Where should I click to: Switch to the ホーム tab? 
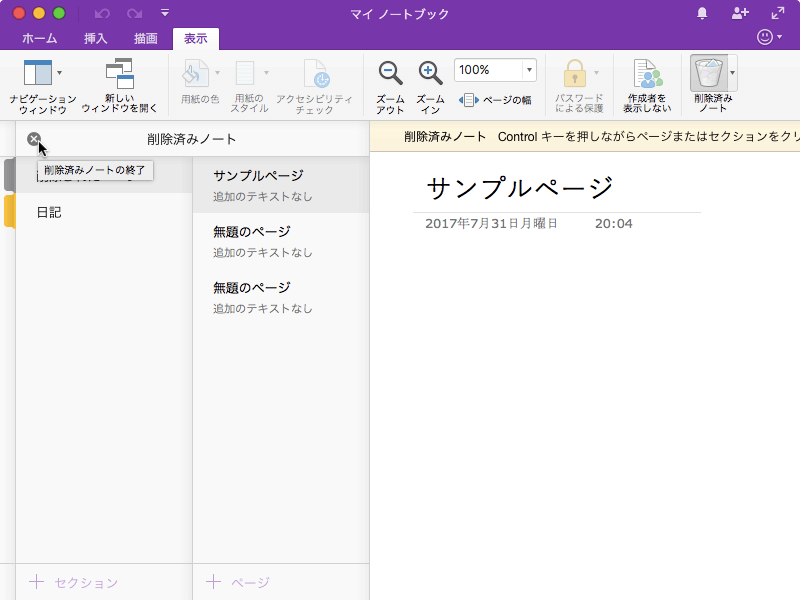pyautogui.click(x=39, y=39)
